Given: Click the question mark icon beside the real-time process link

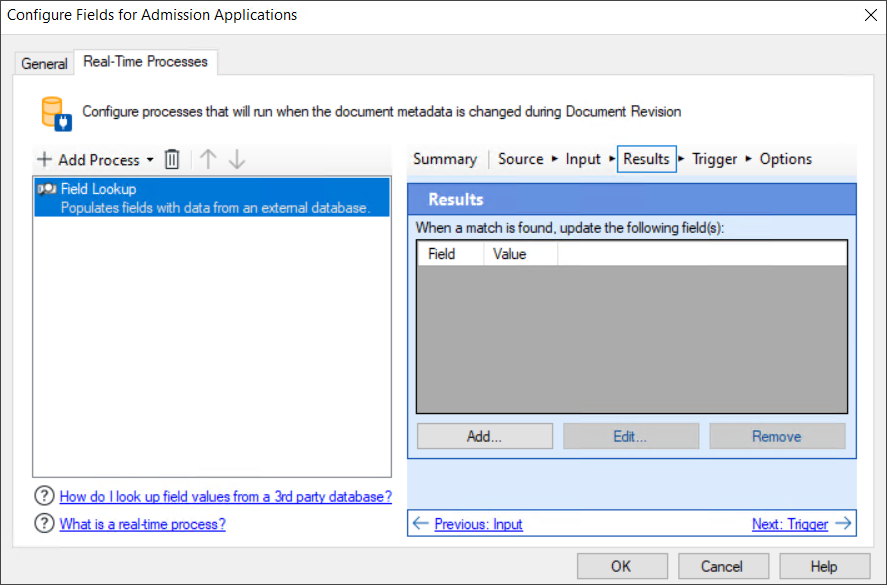Looking at the screenshot, I should point(43,523).
